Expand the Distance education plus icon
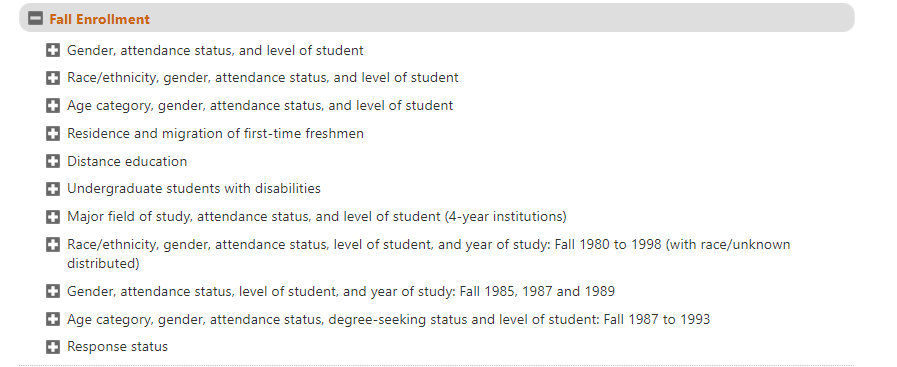The image size is (897, 367). 53,161
